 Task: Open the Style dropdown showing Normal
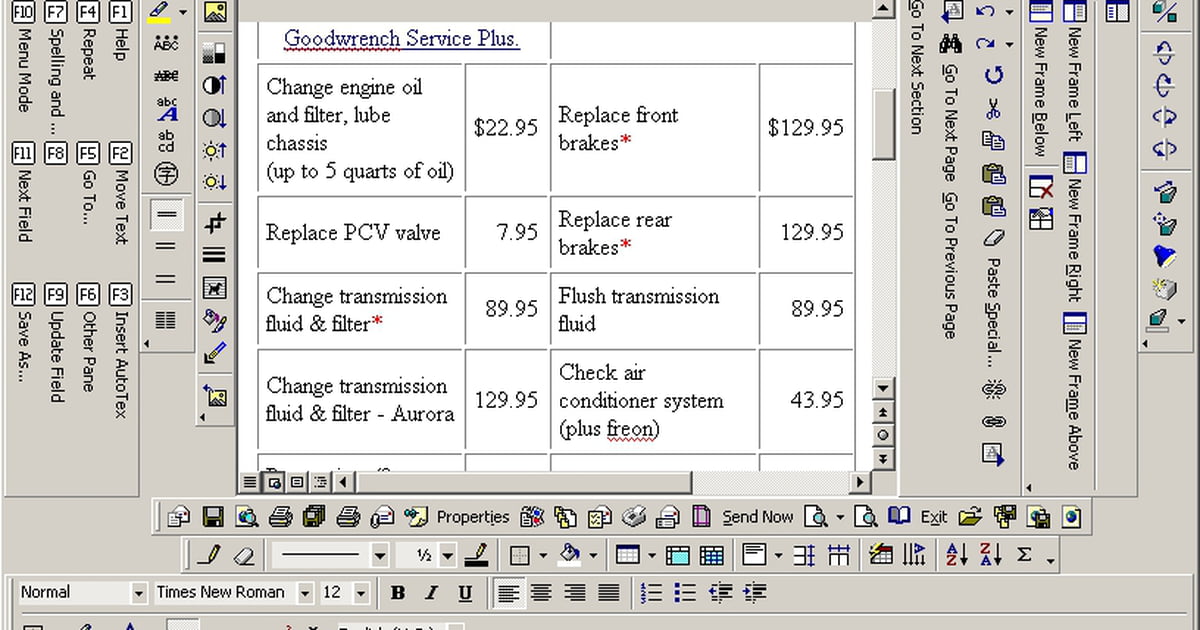coord(139,593)
